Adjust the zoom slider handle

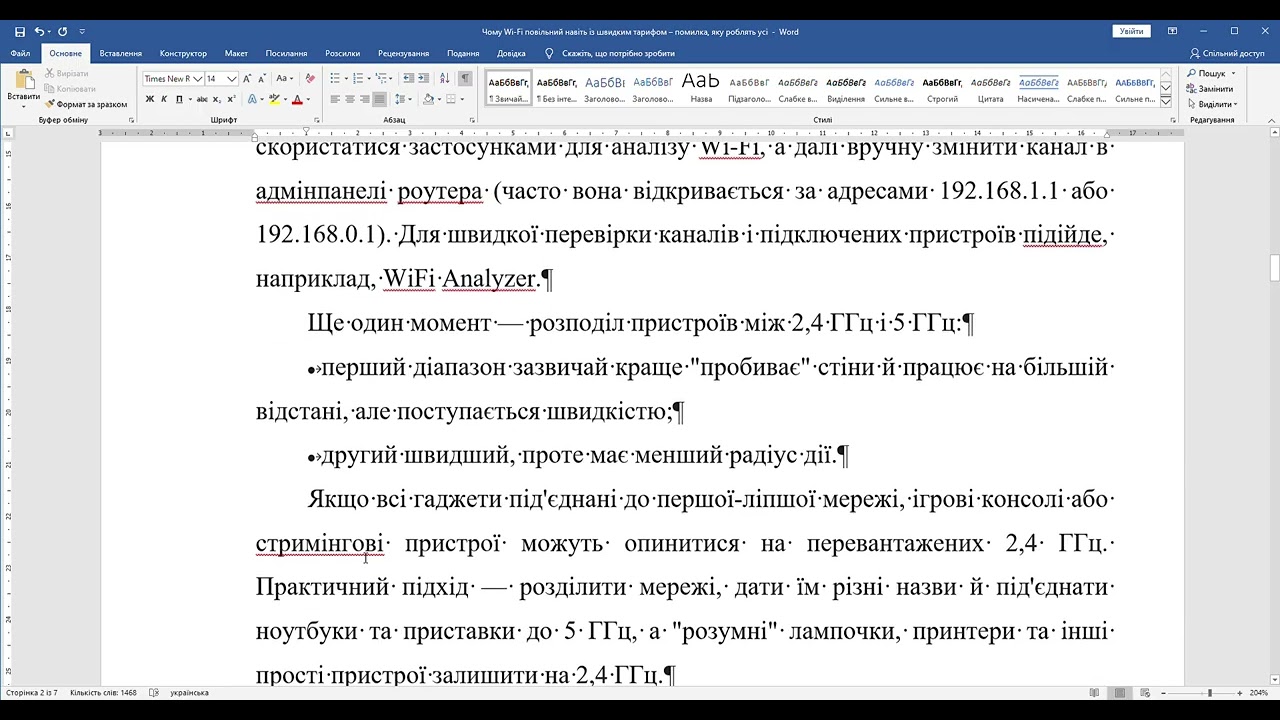(x=1209, y=693)
